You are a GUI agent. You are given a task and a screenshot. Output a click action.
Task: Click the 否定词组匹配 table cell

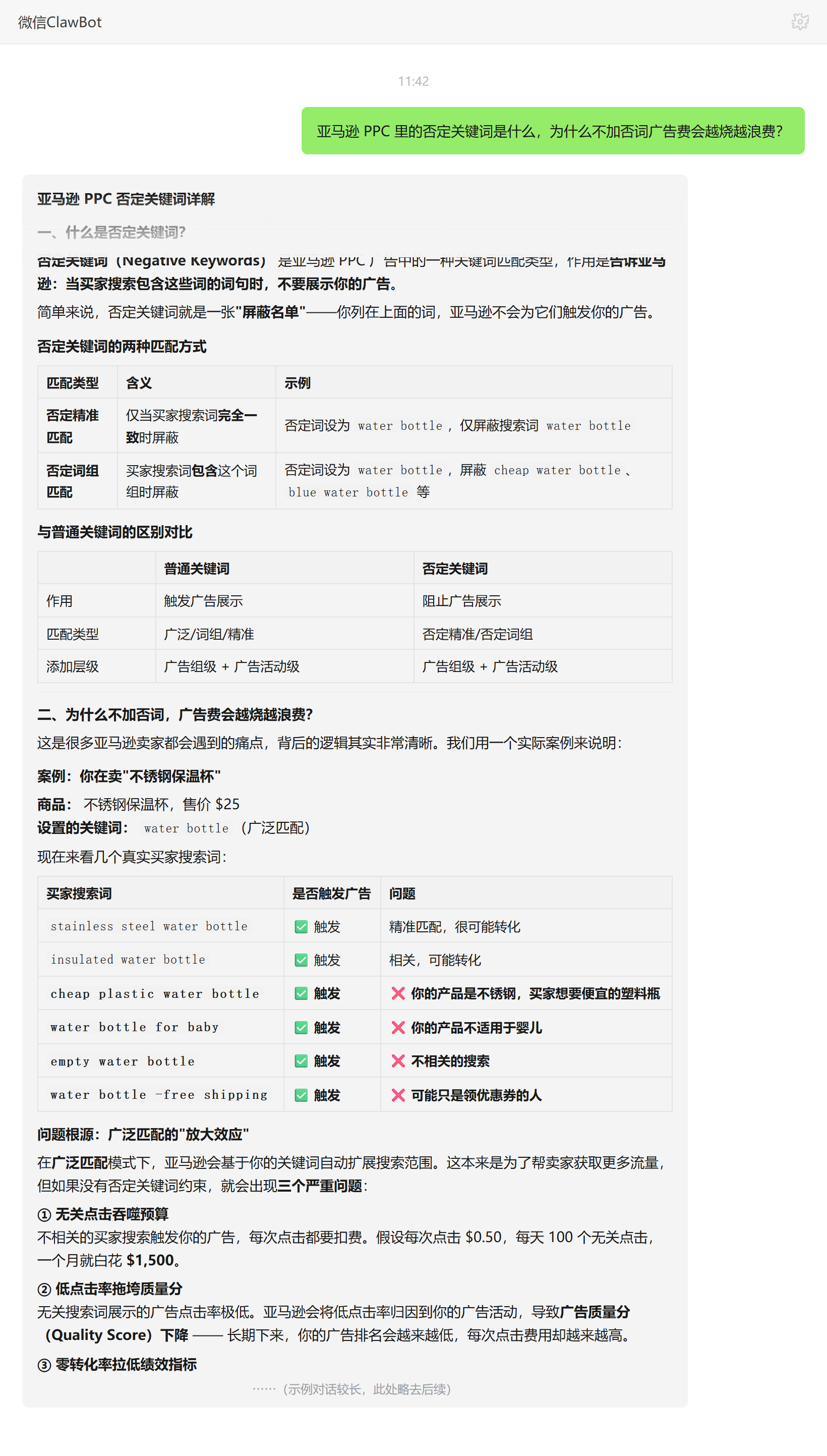77,481
